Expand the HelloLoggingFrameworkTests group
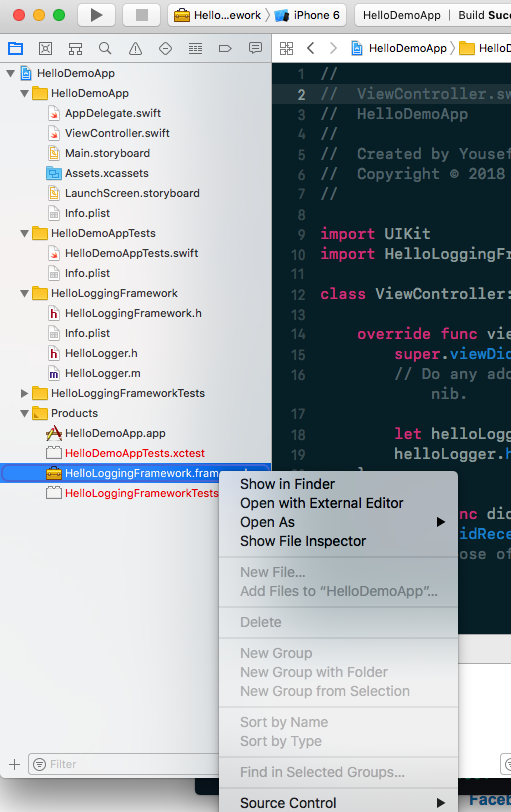 24,394
